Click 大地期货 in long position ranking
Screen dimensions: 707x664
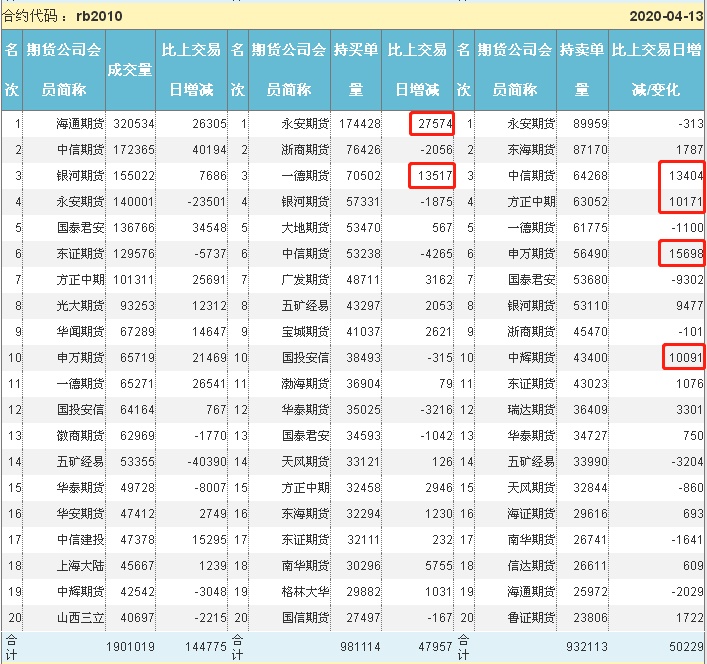(x=305, y=228)
